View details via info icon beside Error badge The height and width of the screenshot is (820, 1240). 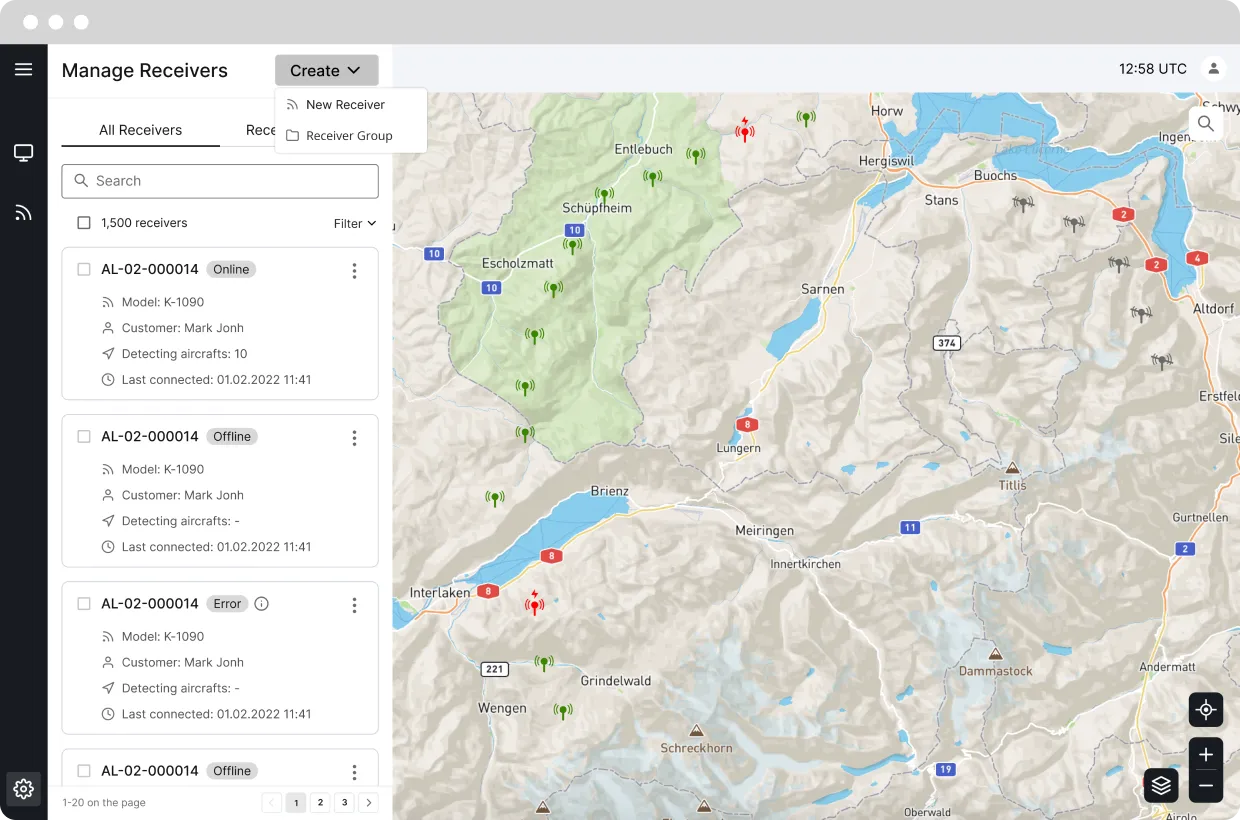(x=261, y=603)
